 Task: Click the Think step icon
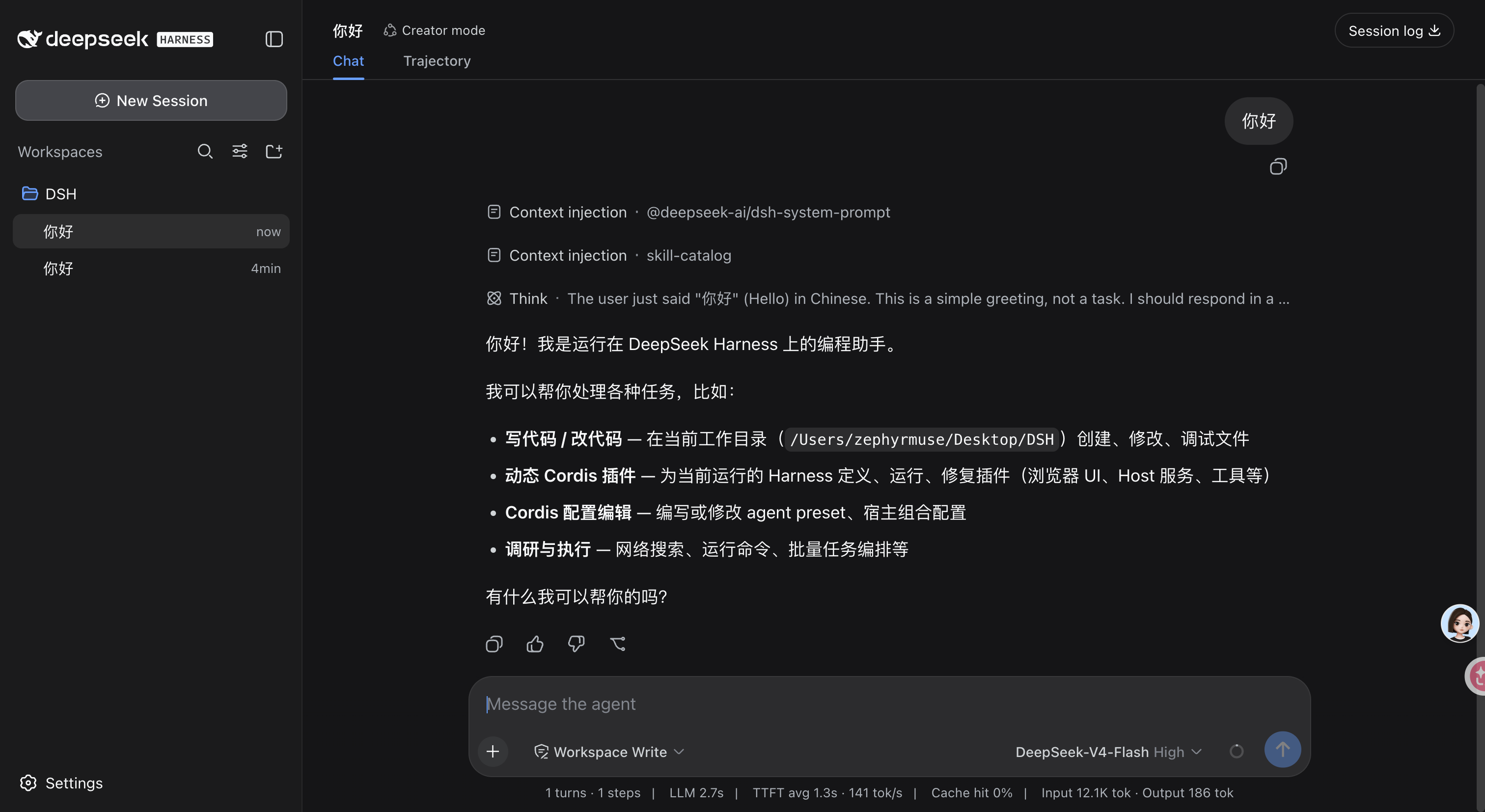[494, 298]
